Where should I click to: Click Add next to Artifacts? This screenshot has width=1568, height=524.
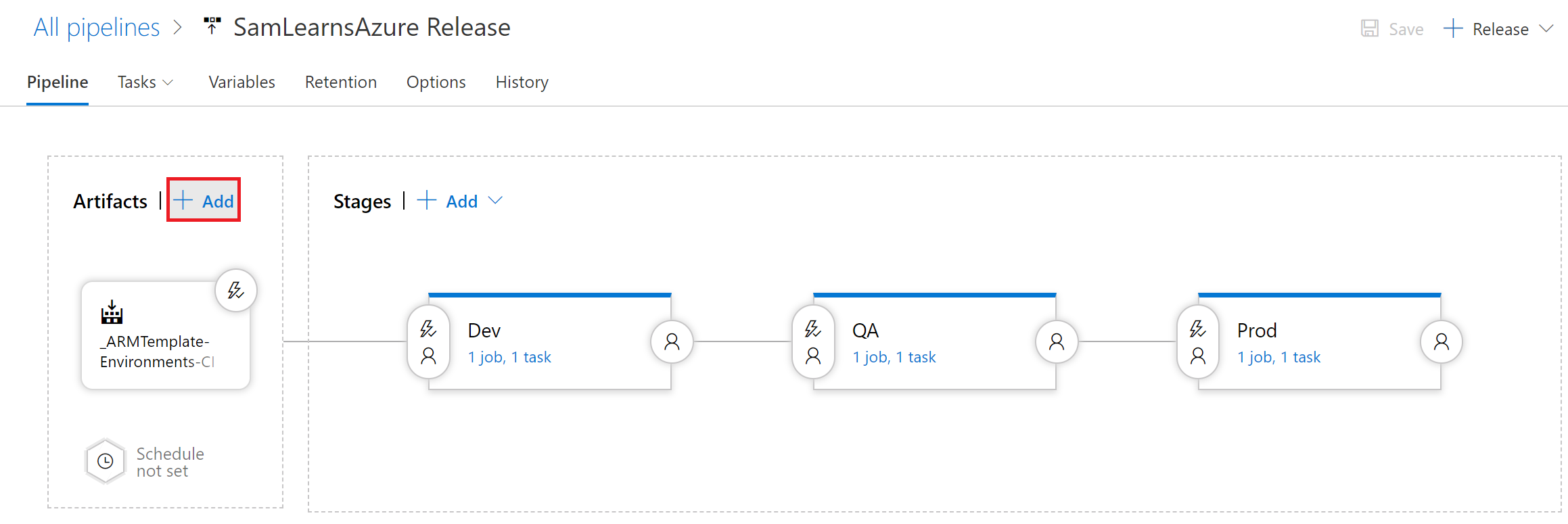pos(204,201)
